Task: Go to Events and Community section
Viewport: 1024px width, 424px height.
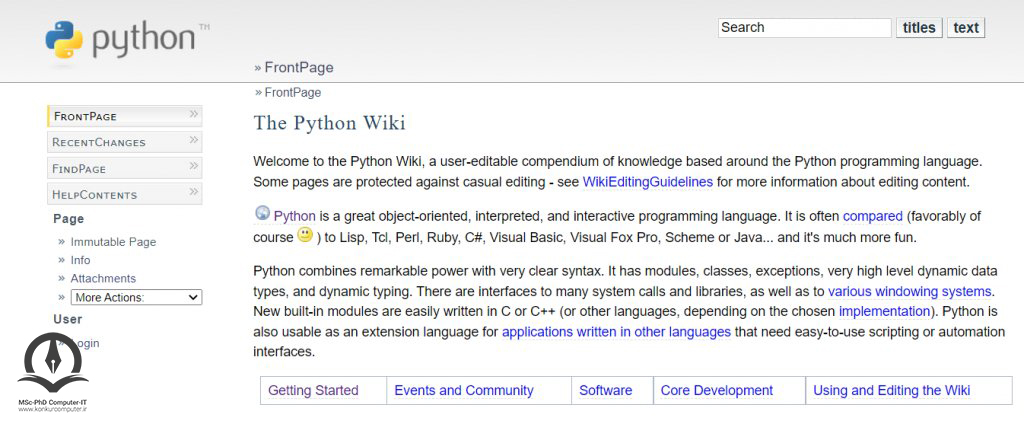Action: [464, 391]
